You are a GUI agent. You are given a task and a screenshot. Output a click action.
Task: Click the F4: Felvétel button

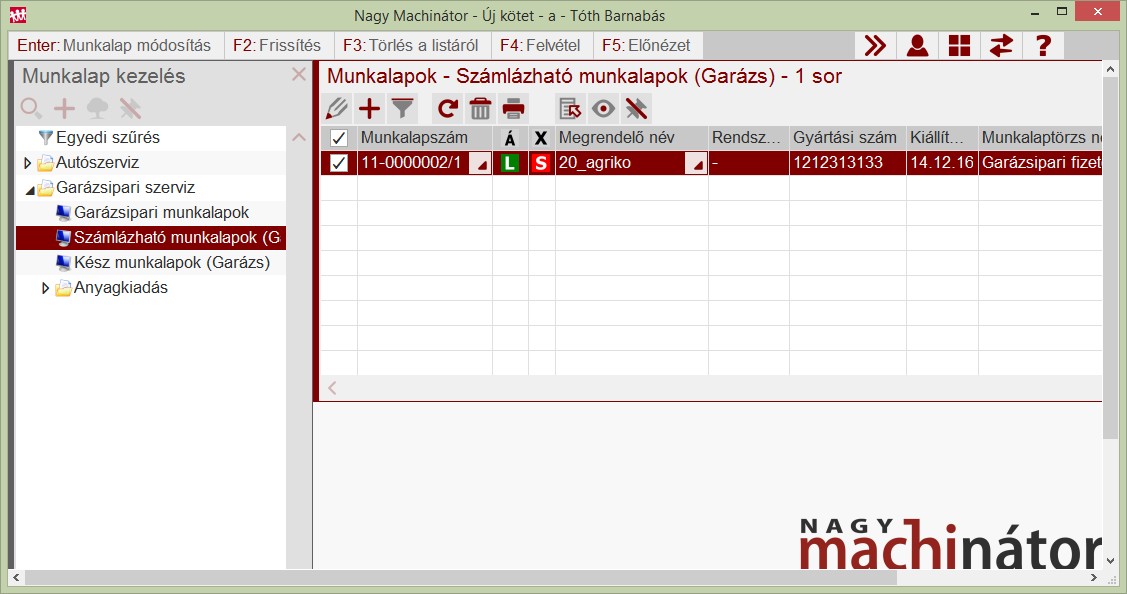540,45
